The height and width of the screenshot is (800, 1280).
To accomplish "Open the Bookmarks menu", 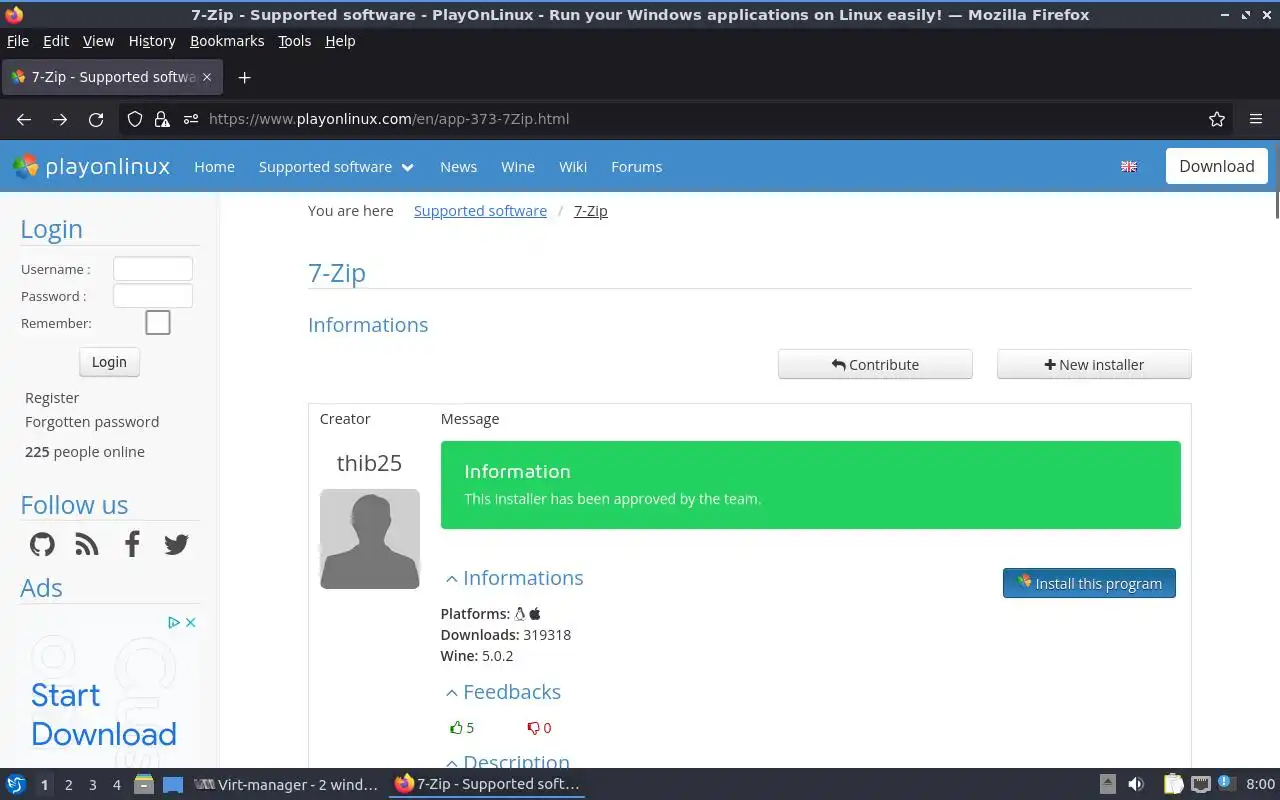I will click(x=227, y=41).
